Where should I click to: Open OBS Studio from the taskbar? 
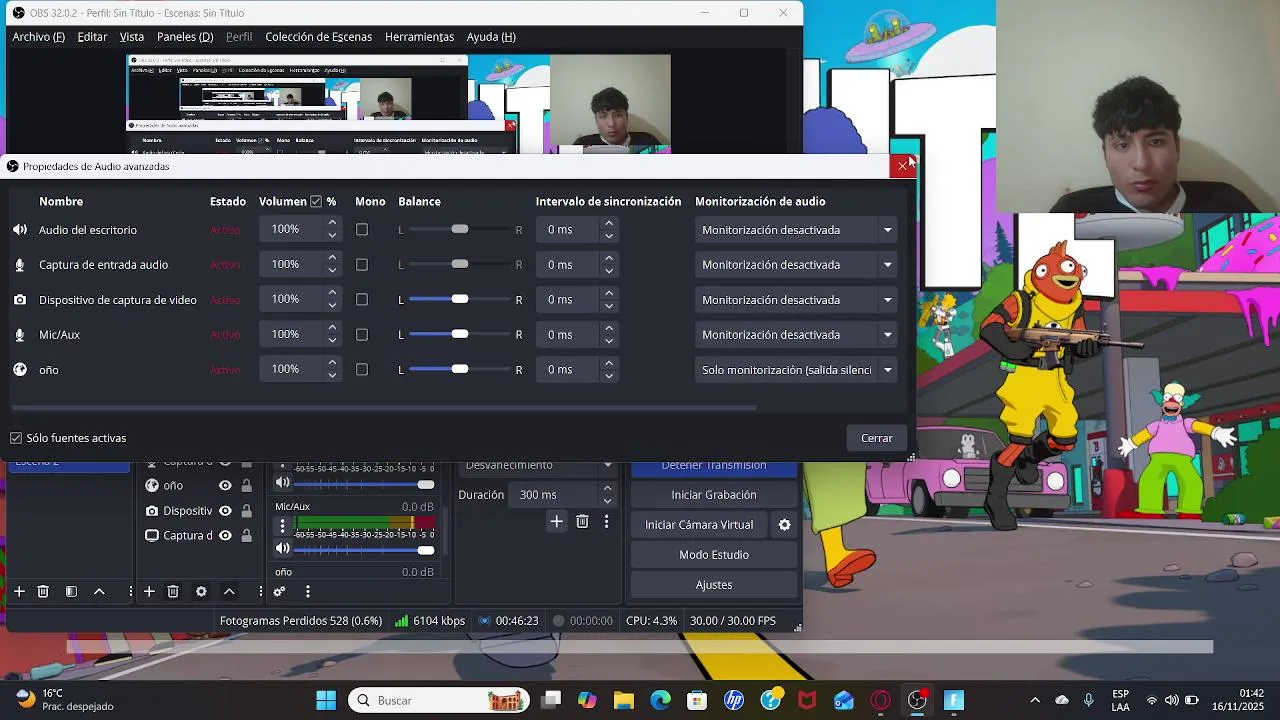click(x=917, y=701)
